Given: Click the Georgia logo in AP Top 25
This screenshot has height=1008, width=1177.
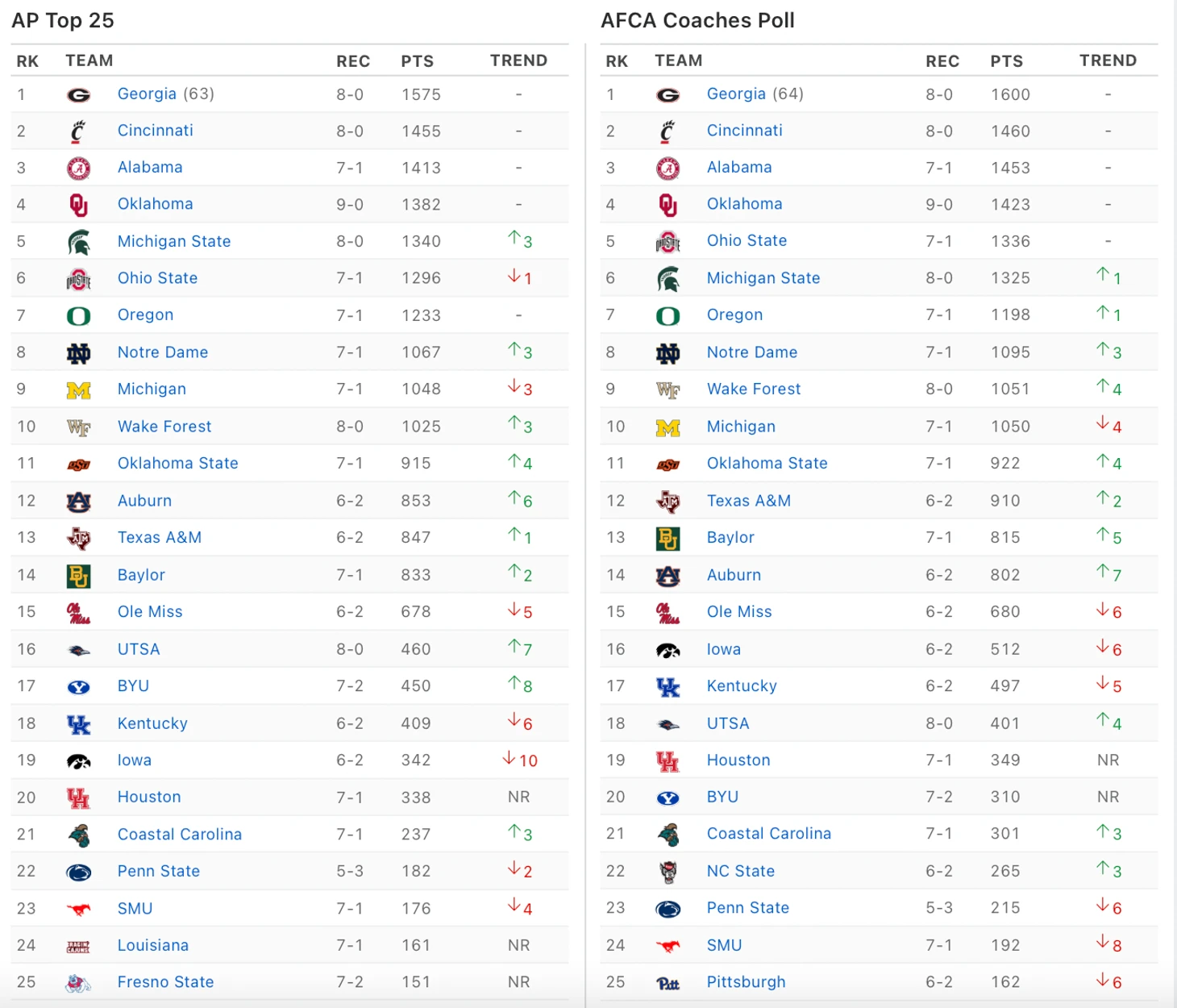Looking at the screenshot, I should pos(78,95).
